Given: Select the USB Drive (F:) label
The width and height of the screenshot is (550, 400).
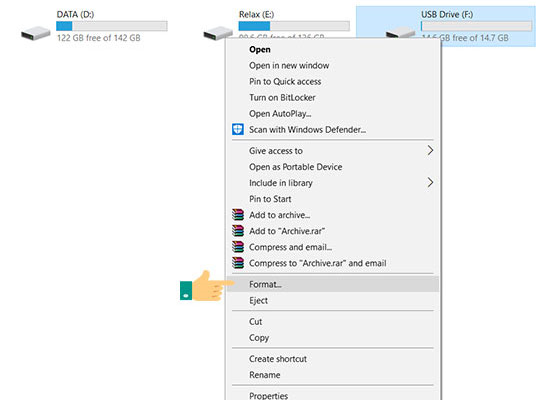Looking at the screenshot, I should [x=447, y=14].
